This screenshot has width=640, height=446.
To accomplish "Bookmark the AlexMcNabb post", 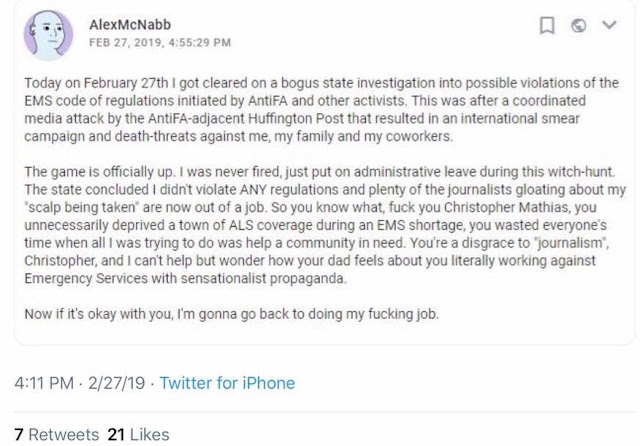I will [547, 25].
